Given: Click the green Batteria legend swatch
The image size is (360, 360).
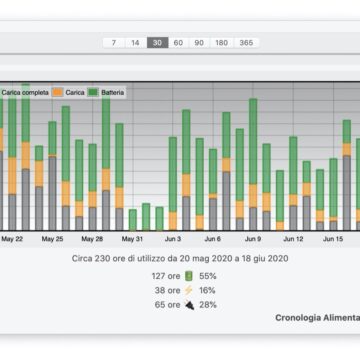Looking at the screenshot, I should (x=93, y=92).
